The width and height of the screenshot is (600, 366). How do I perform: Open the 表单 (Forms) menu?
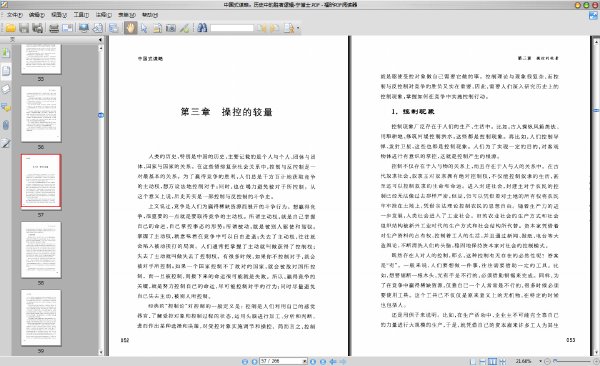[x=127, y=15]
